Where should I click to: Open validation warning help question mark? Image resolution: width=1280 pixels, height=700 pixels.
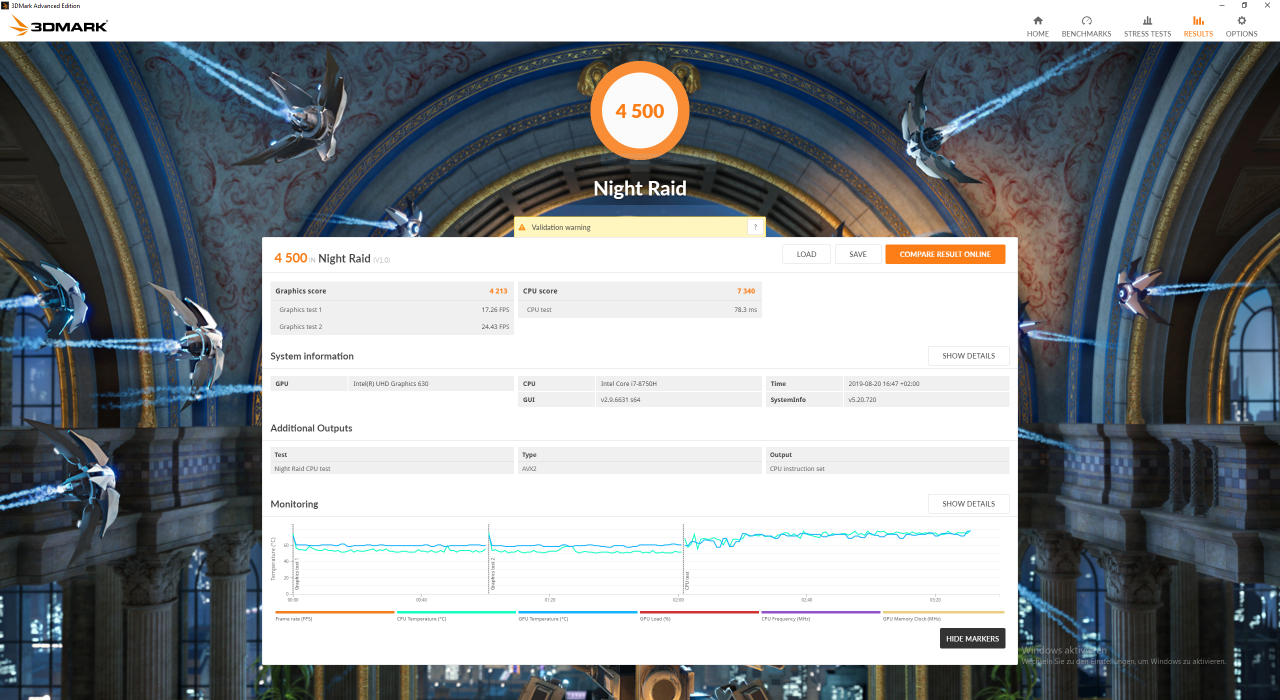click(x=755, y=227)
